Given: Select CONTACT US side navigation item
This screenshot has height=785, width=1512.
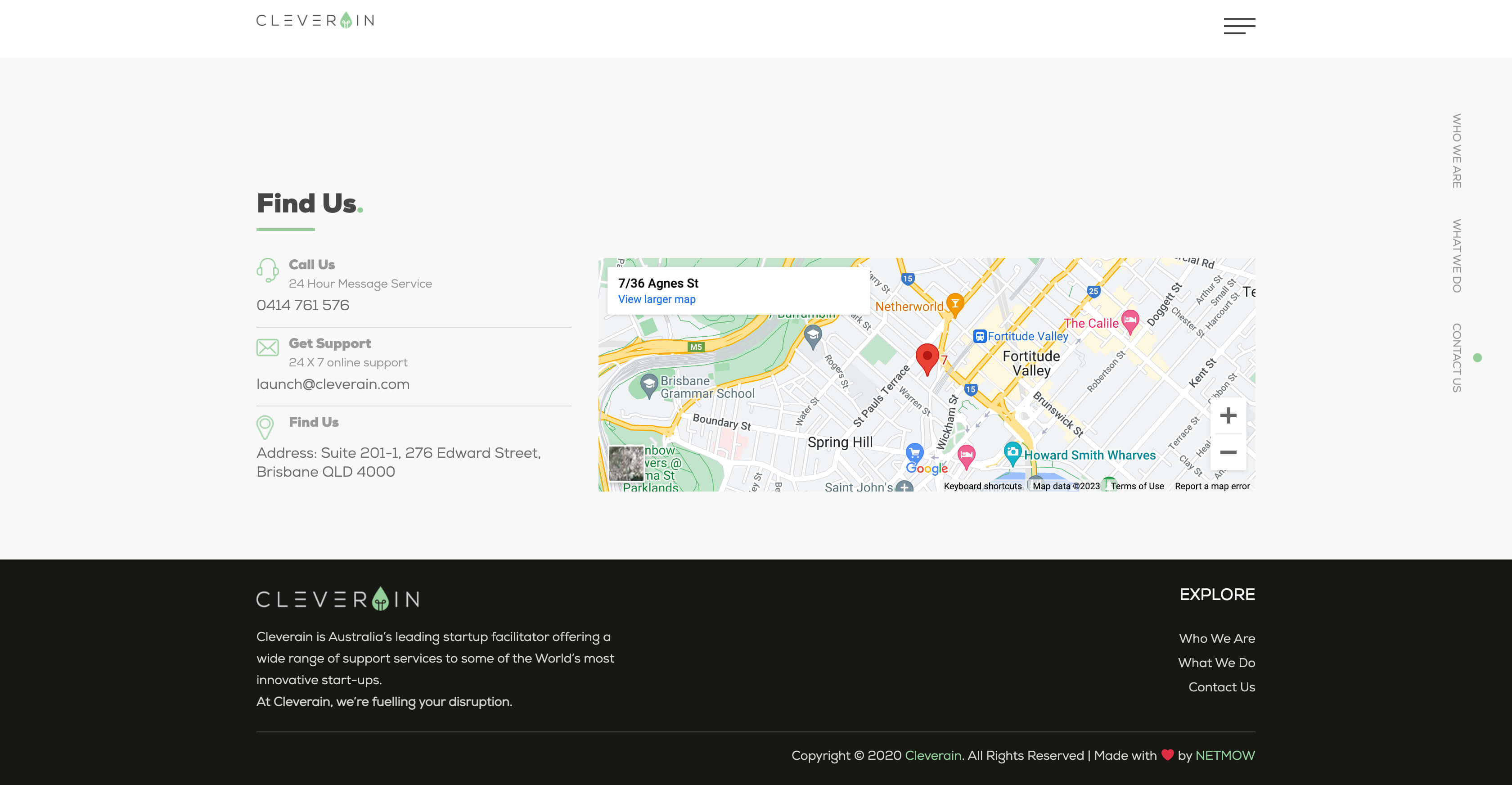Looking at the screenshot, I should pos(1456,357).
